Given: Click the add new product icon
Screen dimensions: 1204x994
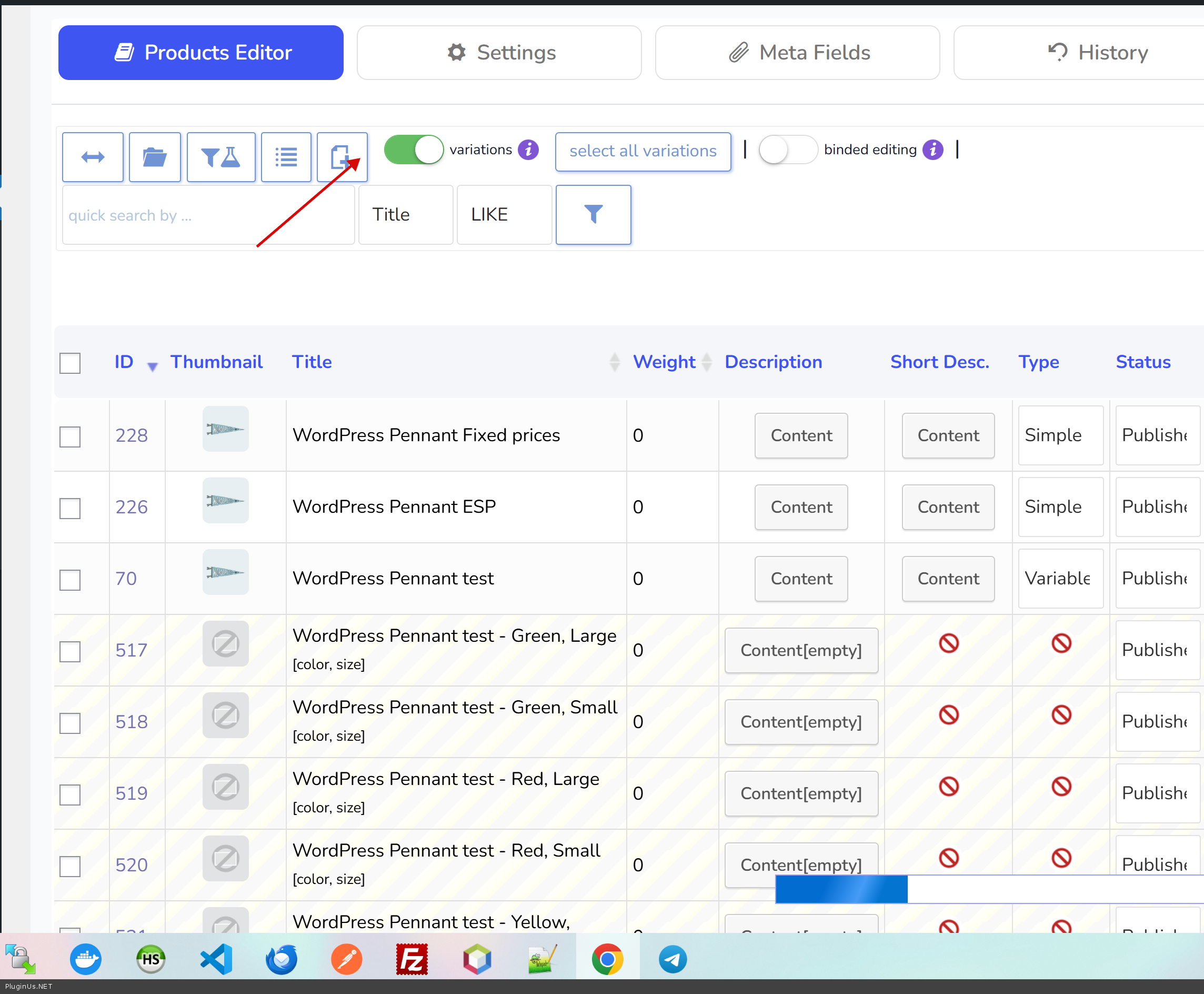Looking at the screenshot, I should (x=342, y=157).
